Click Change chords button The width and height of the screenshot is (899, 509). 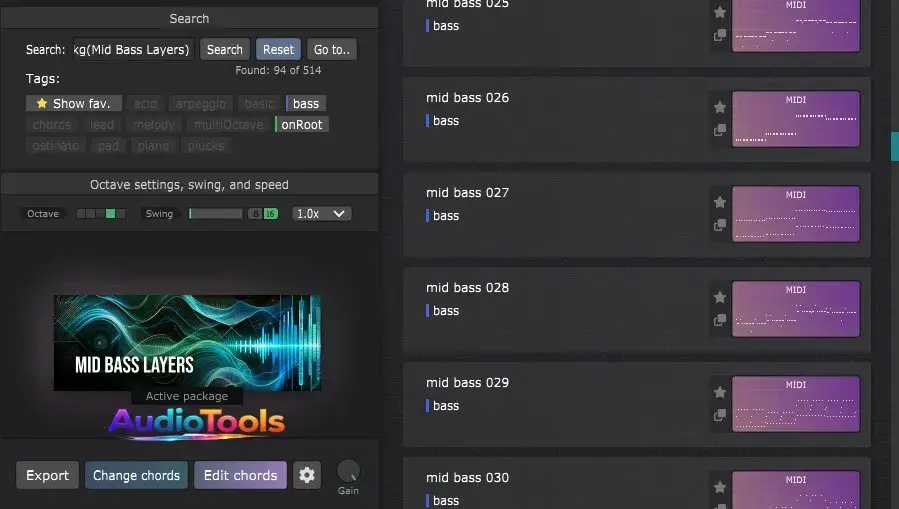(136, 475)
